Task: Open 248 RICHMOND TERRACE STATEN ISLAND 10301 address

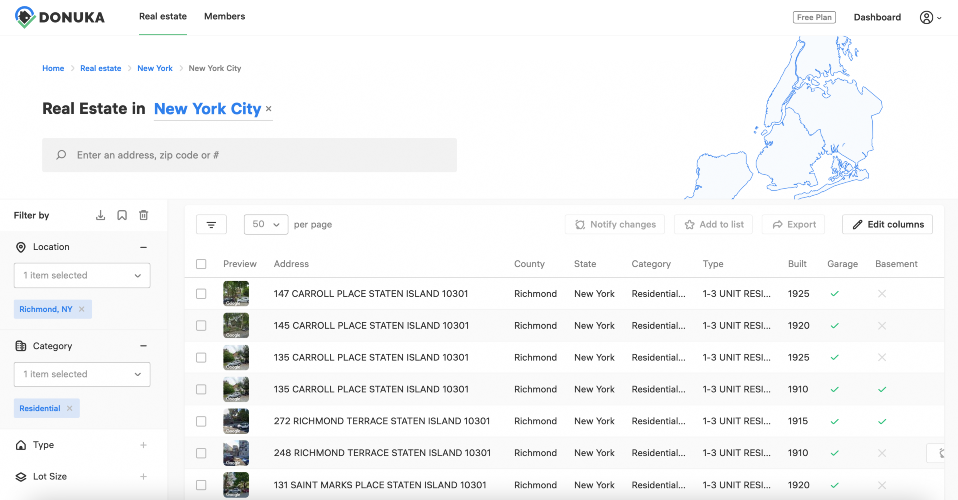Action: tap(382, 453)
